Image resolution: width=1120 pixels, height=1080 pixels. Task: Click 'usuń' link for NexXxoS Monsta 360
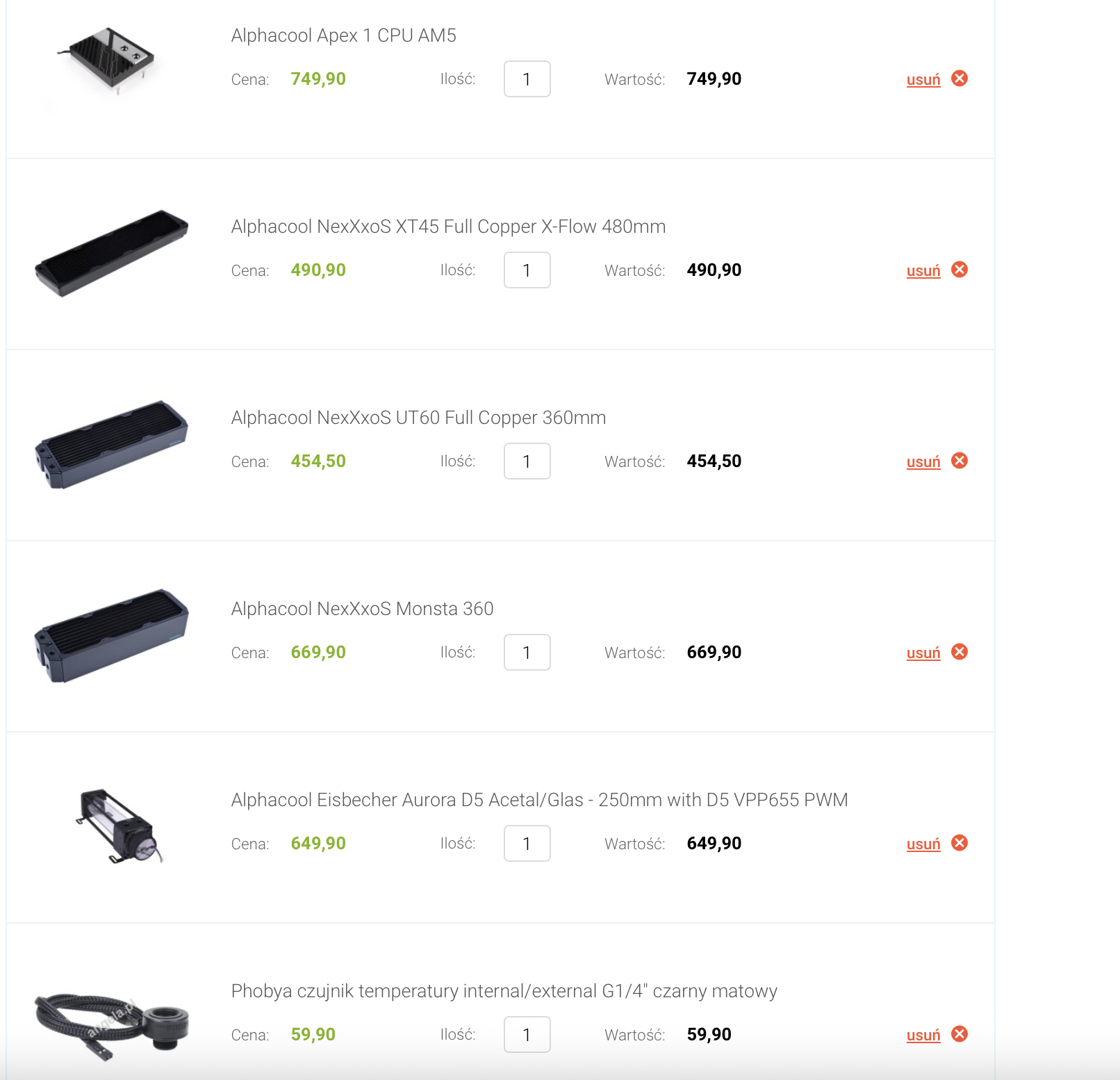click(923, 653)
